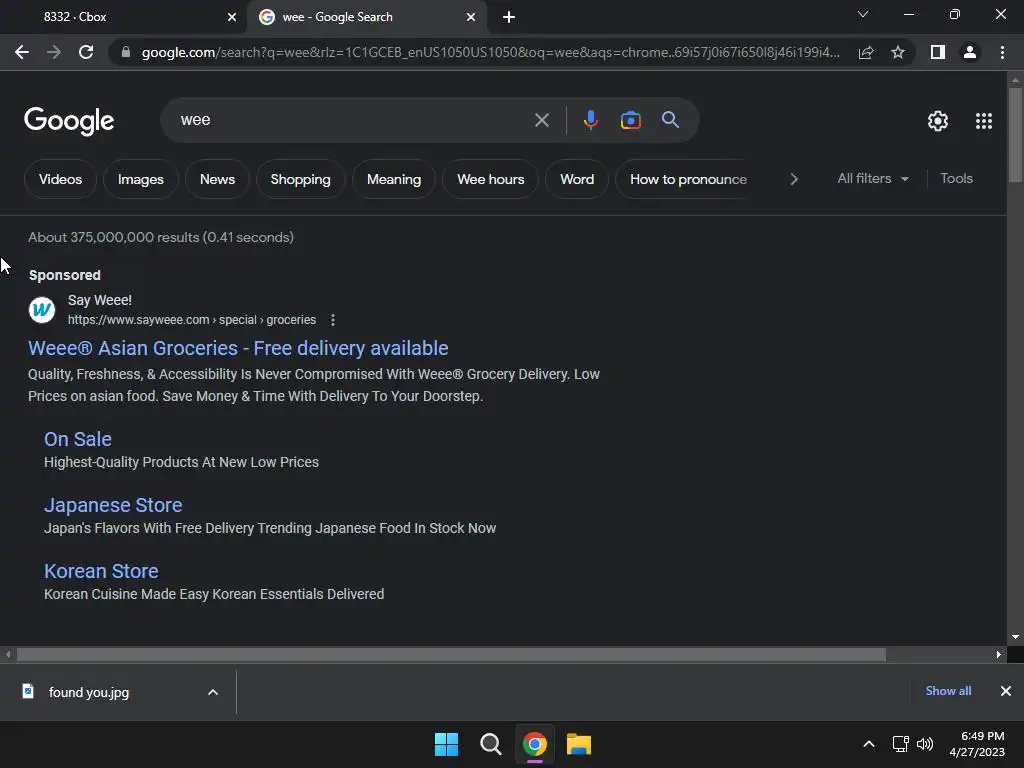
Task: Select the Wee hours filter chip
Action: click(490, 179)
